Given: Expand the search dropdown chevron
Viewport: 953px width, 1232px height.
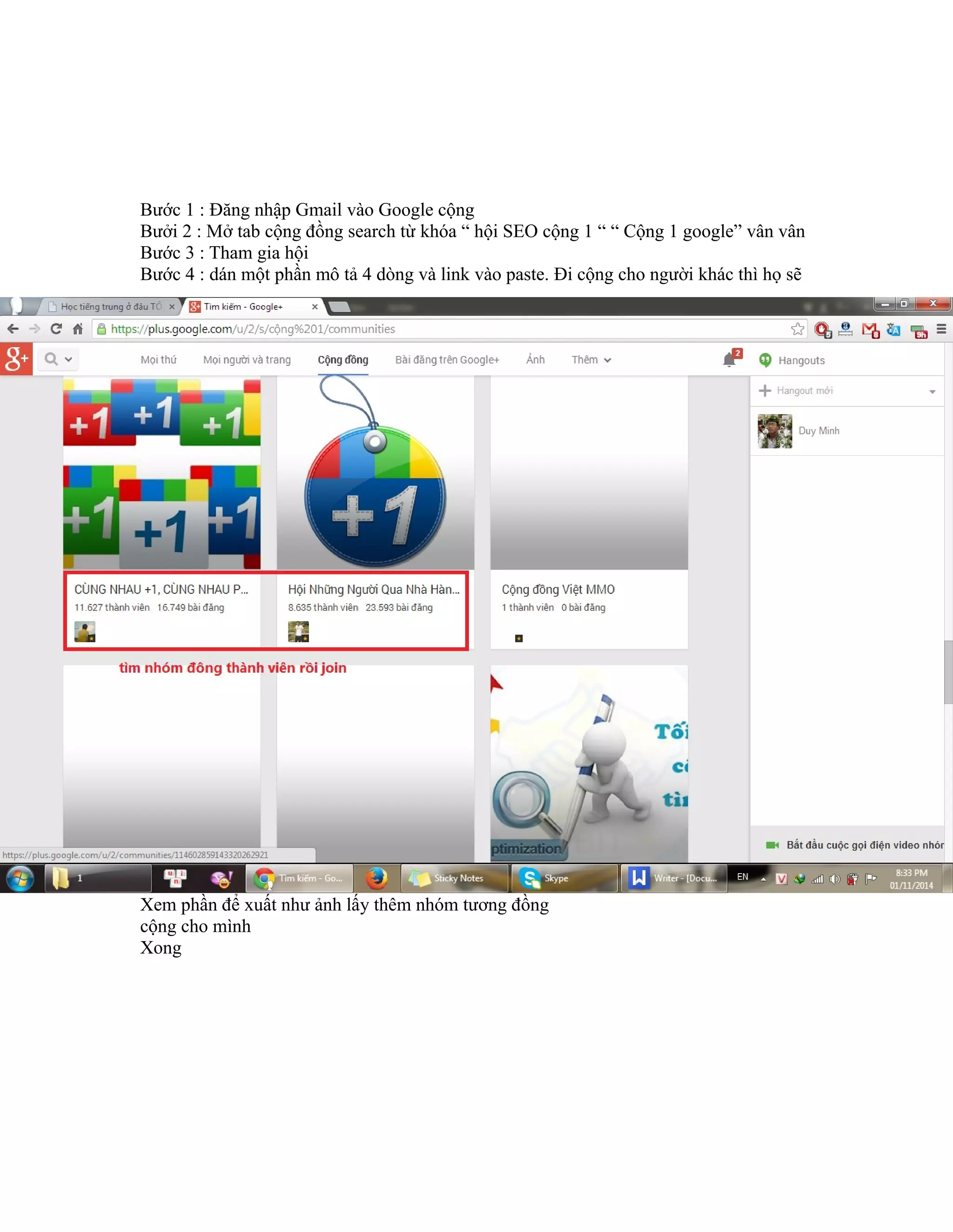Looking at the screenshot, I should click(x=68, y=359).
